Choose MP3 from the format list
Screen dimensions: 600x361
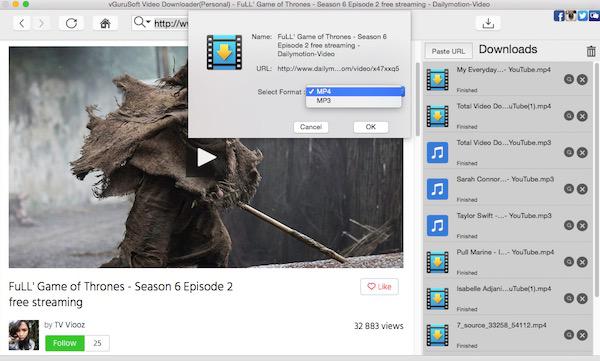tap(354, 101)
